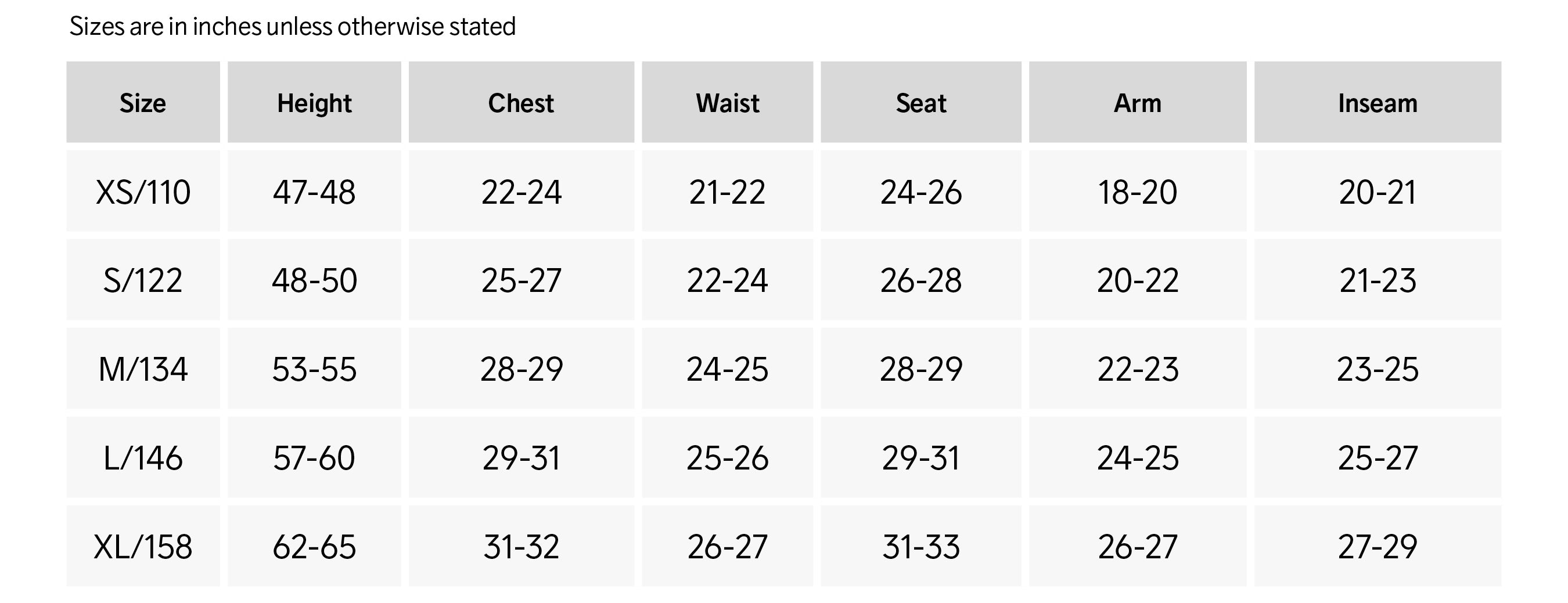Image resolution: width=1568 pixels, height=603 pixels.
Task: Click the Arm column header
Action: 1137,103
